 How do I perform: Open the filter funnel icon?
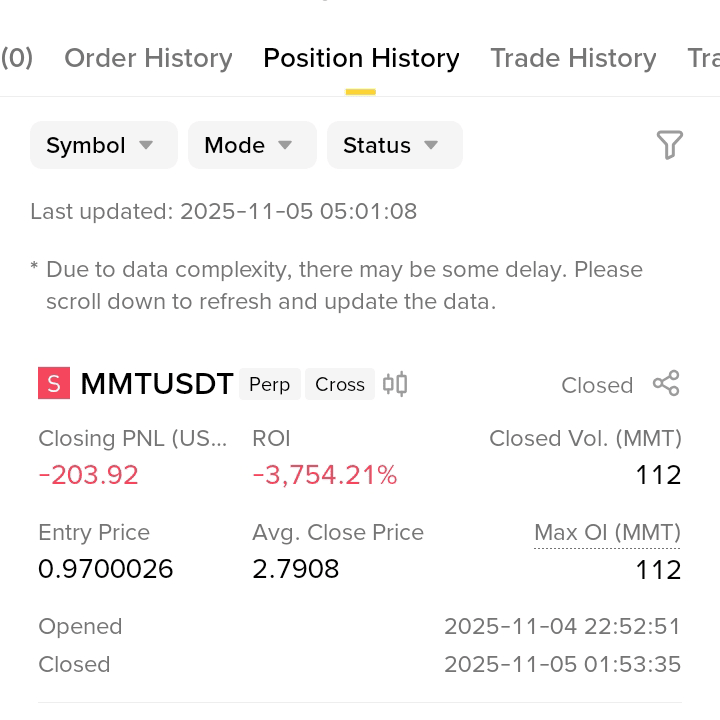669,145
